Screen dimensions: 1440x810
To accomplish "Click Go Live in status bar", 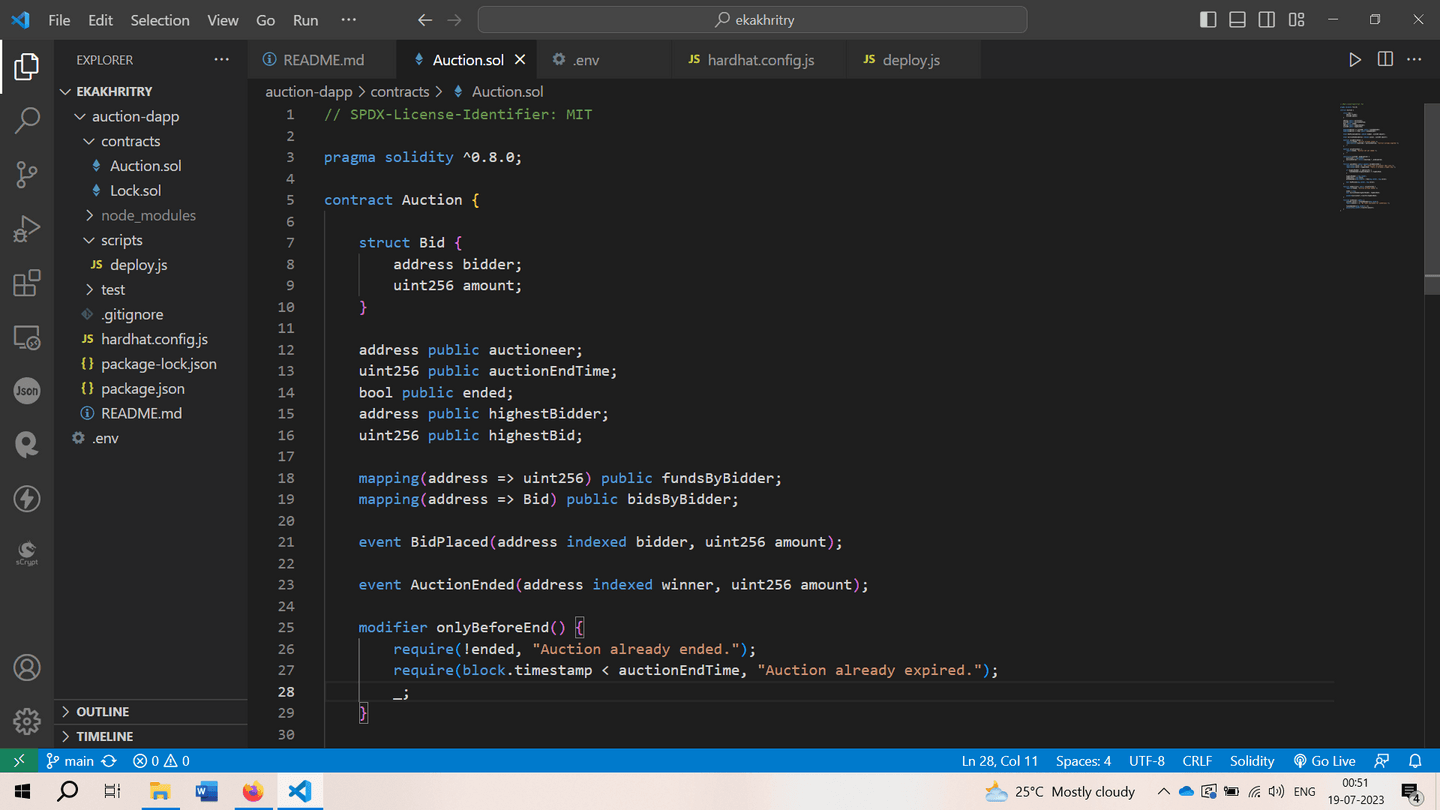I will [1324, 761].
